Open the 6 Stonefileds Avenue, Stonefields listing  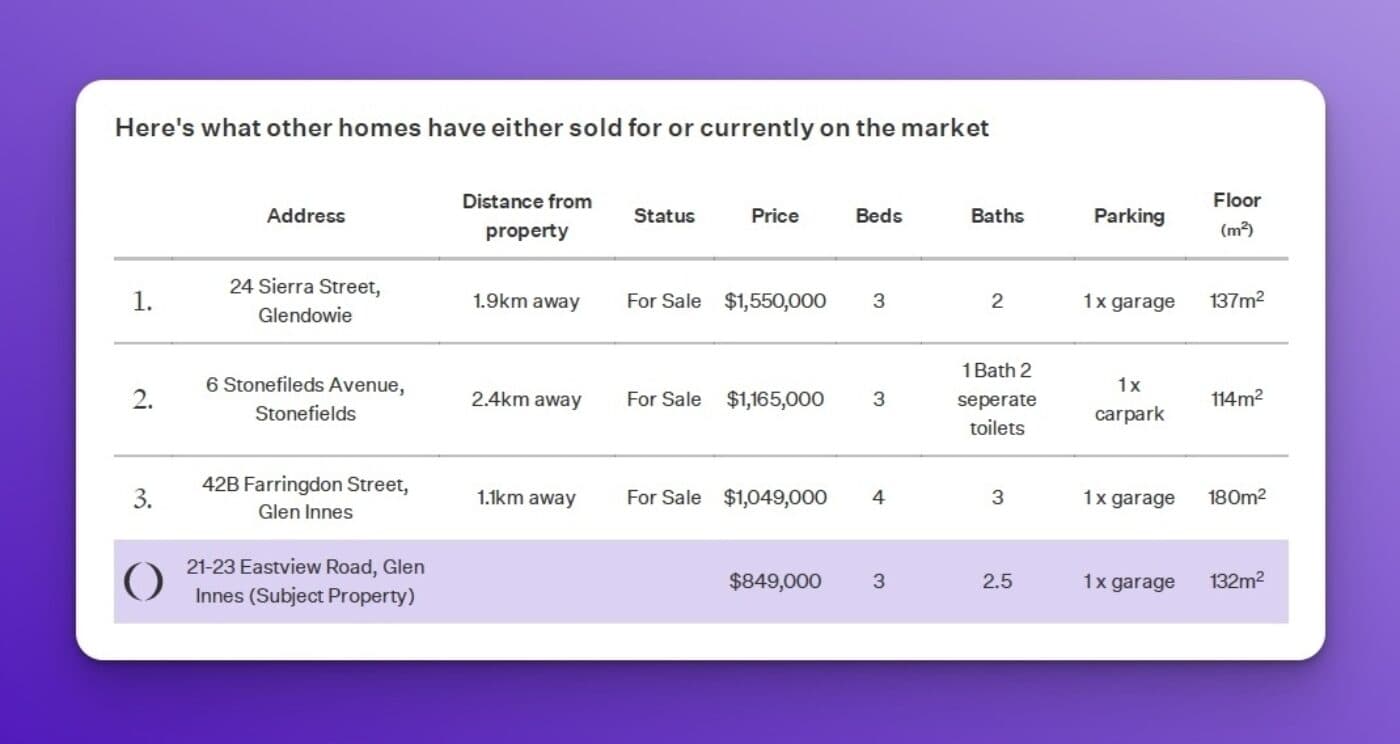304,399
